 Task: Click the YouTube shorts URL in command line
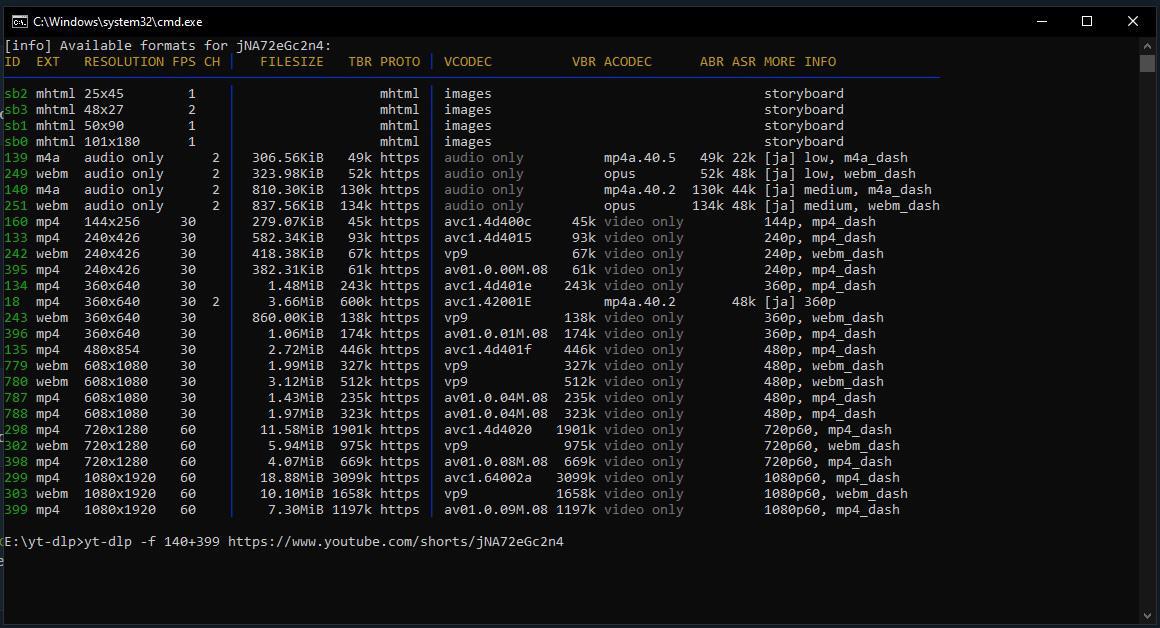tap(396, 541)
